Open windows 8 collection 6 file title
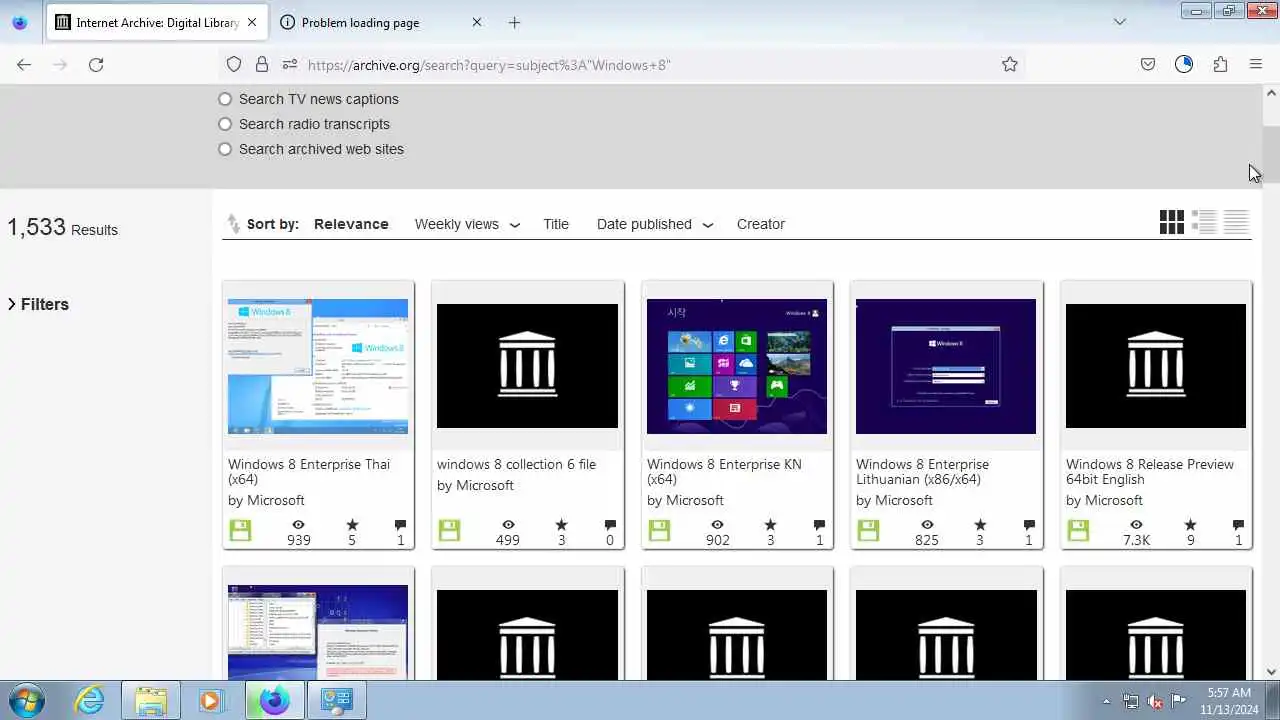 (516, 464)
